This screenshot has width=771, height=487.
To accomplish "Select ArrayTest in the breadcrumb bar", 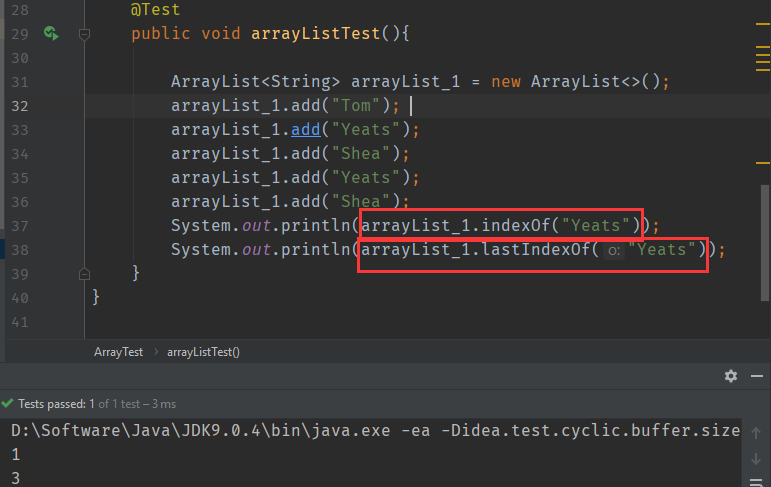I will 119,352.
